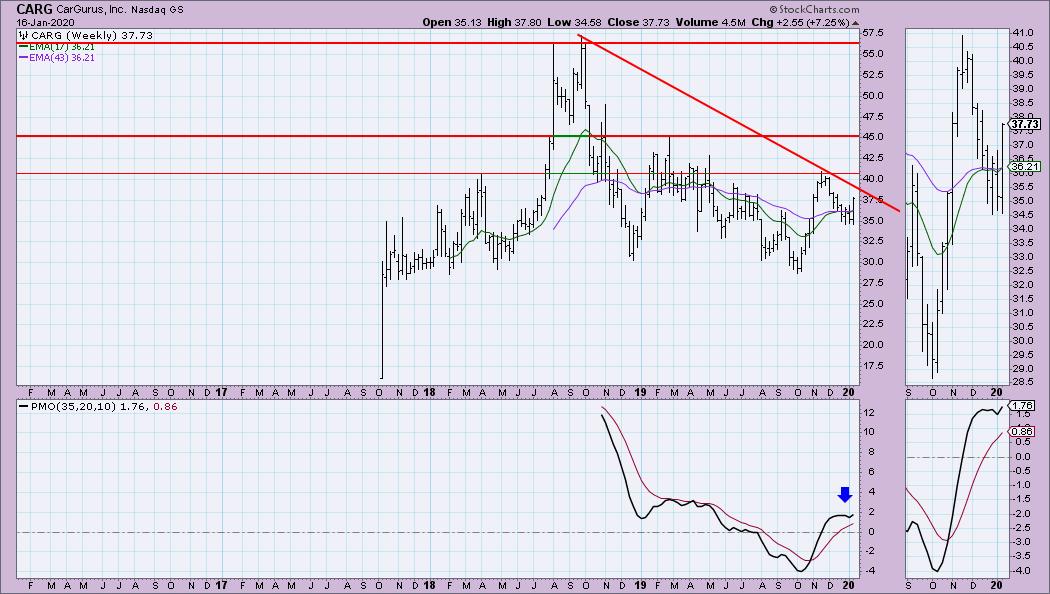Click the Low 34.58 value in header

coord(574,22)
